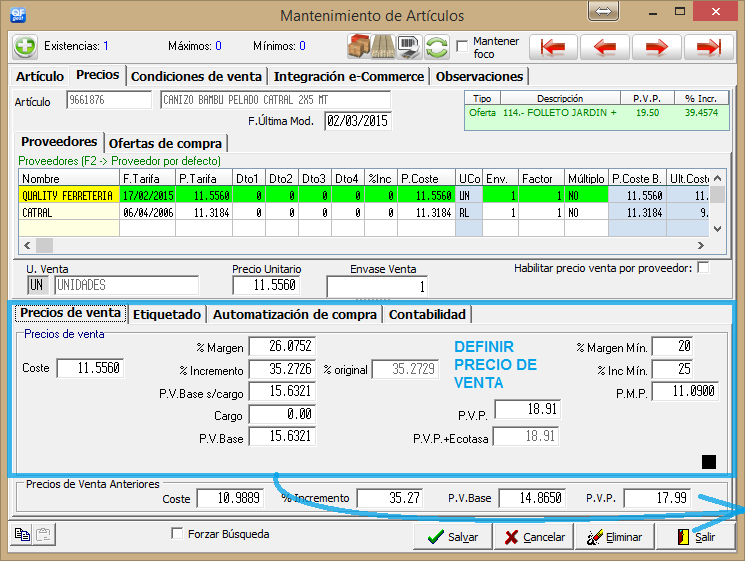Viewport: 745px width, 561px height.
Task: Go to the next record arrow
Action: (x=657, y=47)
